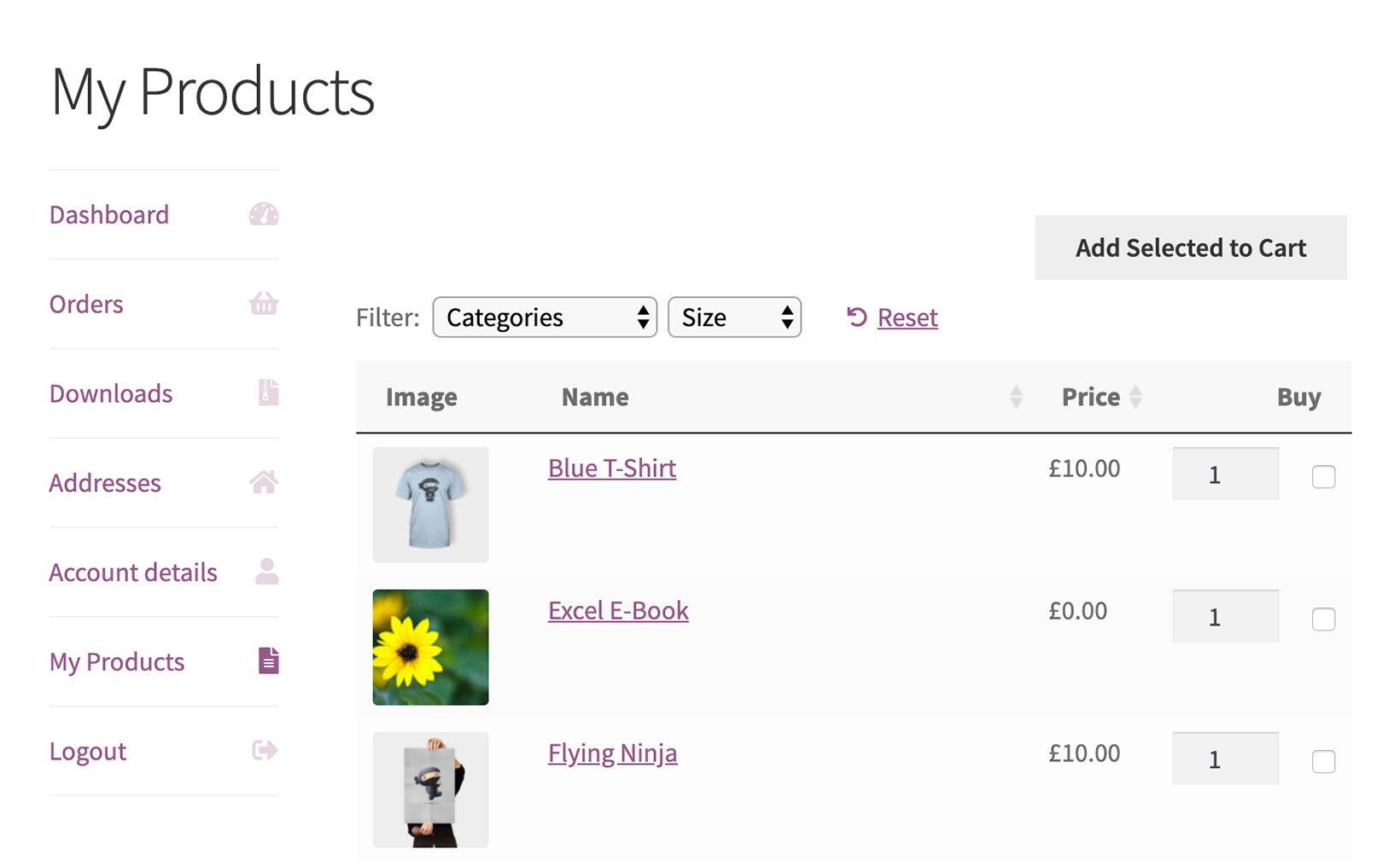
Task: Click the Name column sort arrows
Action: tap(1014, 396)
